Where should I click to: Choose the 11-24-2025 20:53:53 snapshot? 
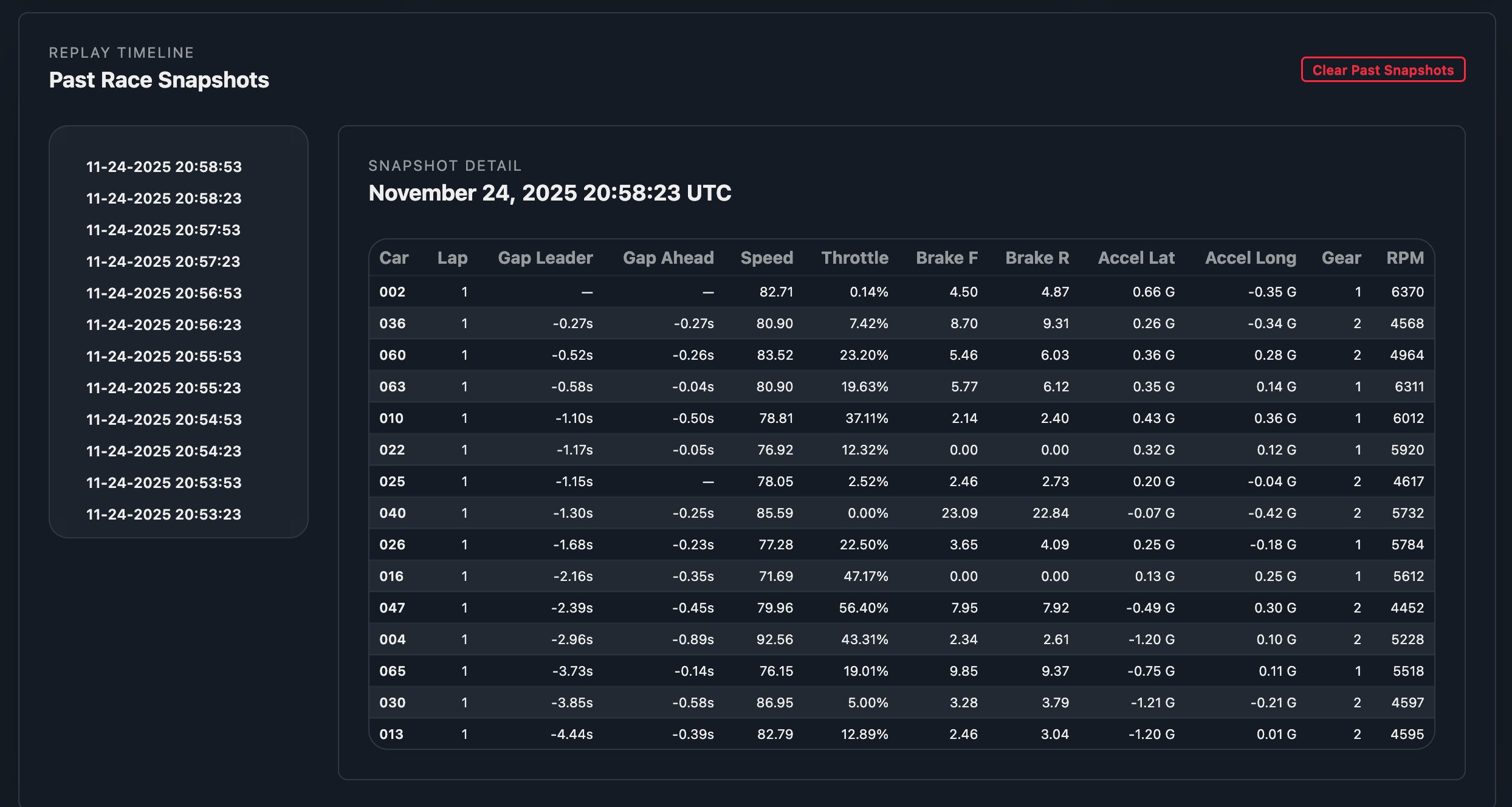(164, 482)
